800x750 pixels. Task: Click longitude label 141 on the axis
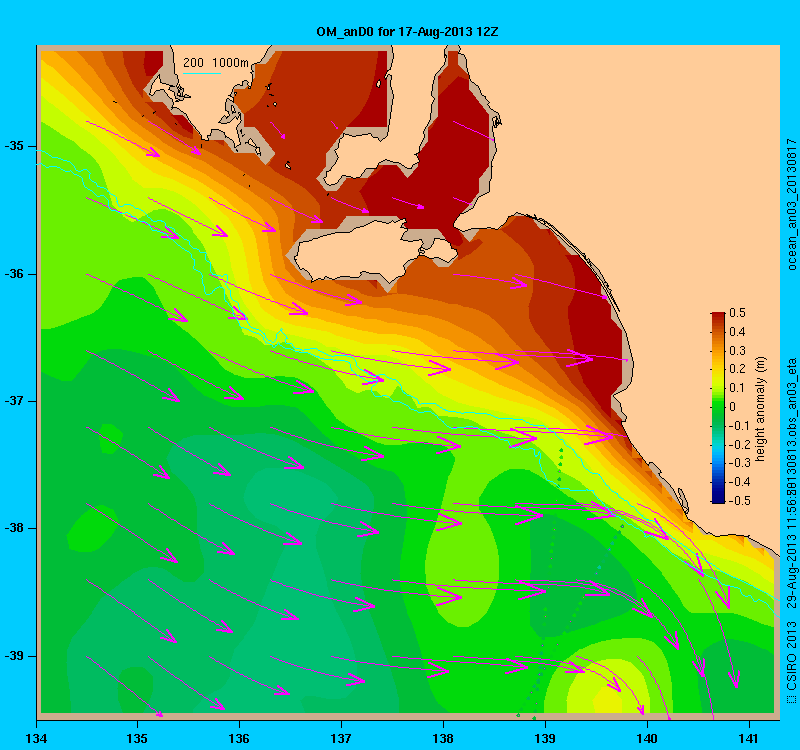[749, 738]
